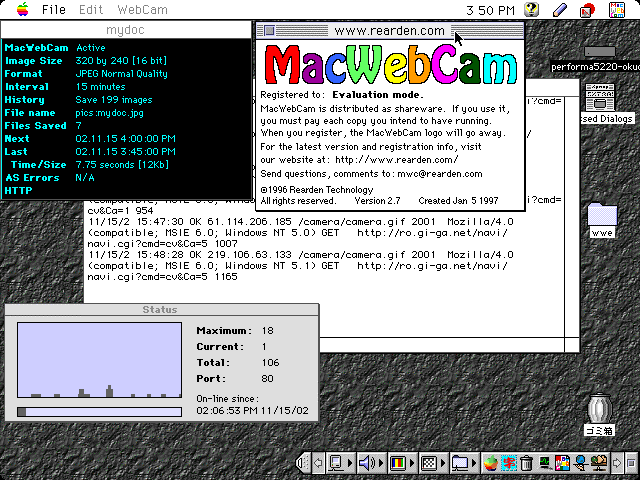Click the Port value 80
The width and height of the screenshot is (640, 480).
tap(267, 378)
